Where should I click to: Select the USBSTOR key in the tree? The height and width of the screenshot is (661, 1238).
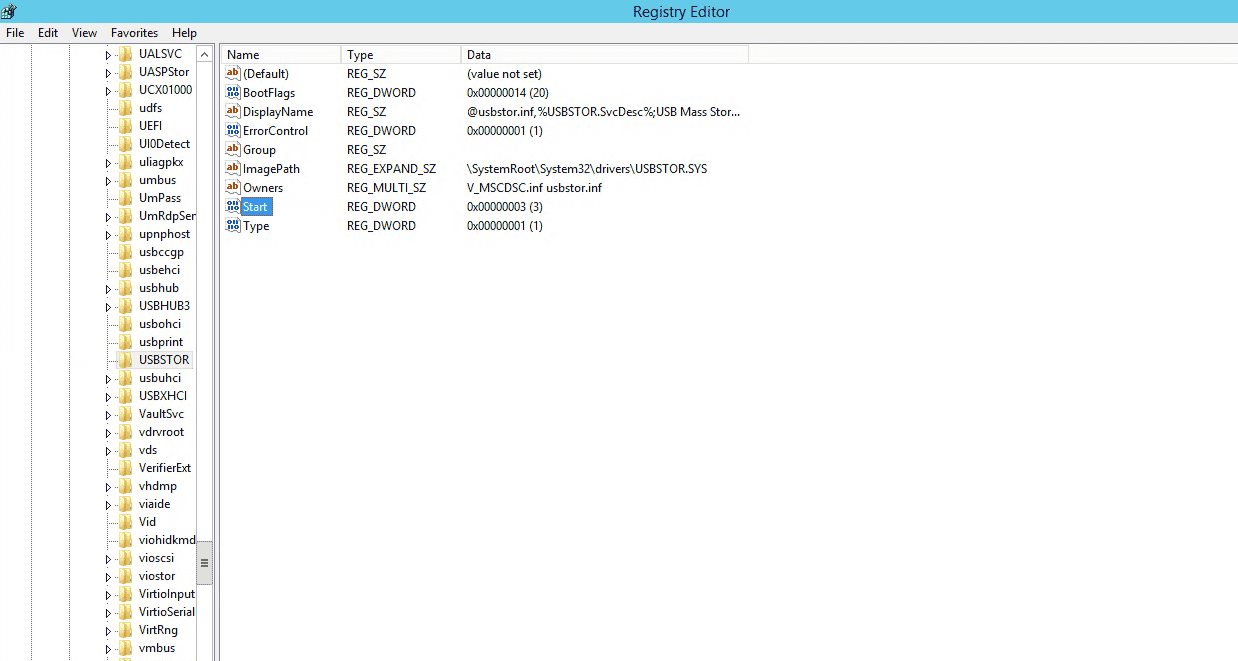pyautogui.click(x=164, y=360)
